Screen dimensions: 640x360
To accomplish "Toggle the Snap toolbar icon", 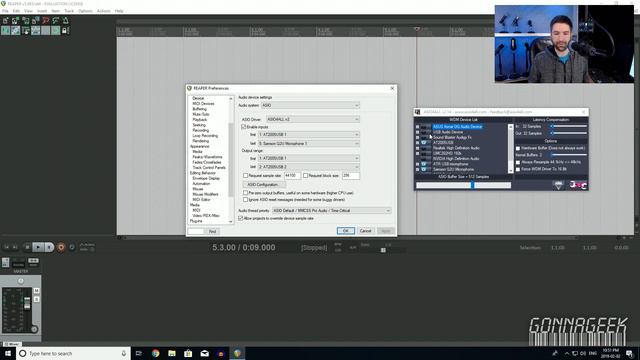I will click(56, 31).
